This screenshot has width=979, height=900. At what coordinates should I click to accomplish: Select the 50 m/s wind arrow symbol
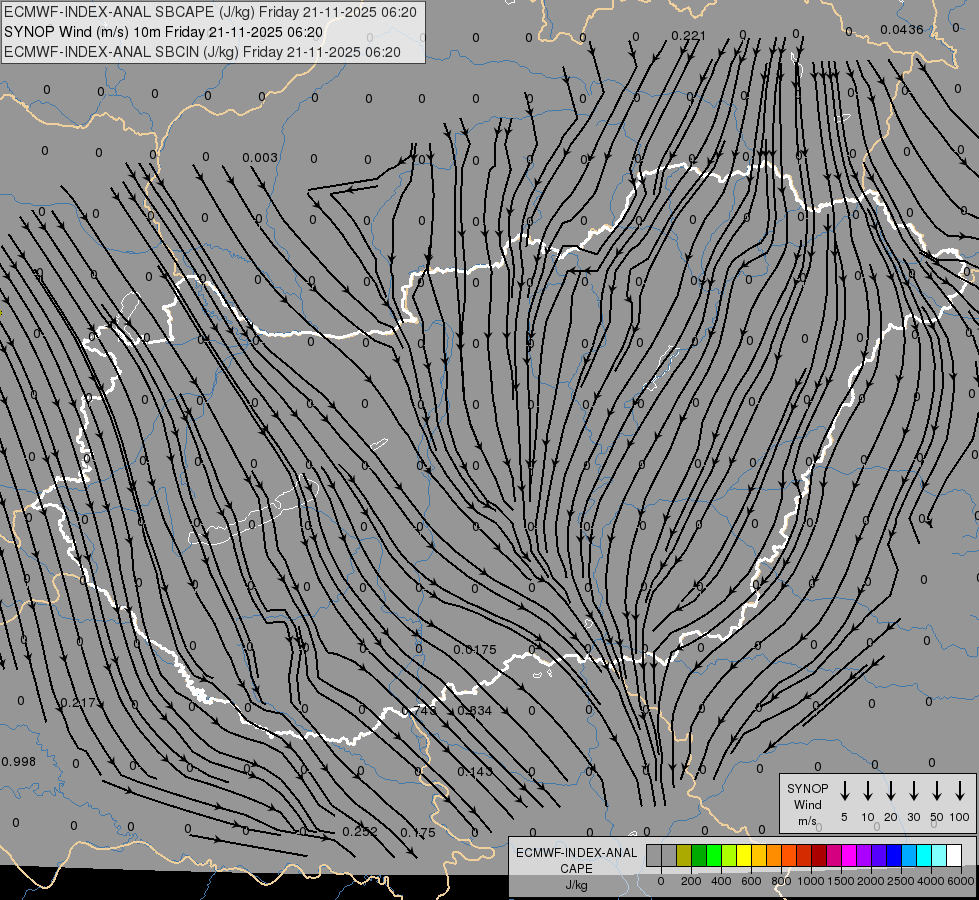tap(937, 791)
